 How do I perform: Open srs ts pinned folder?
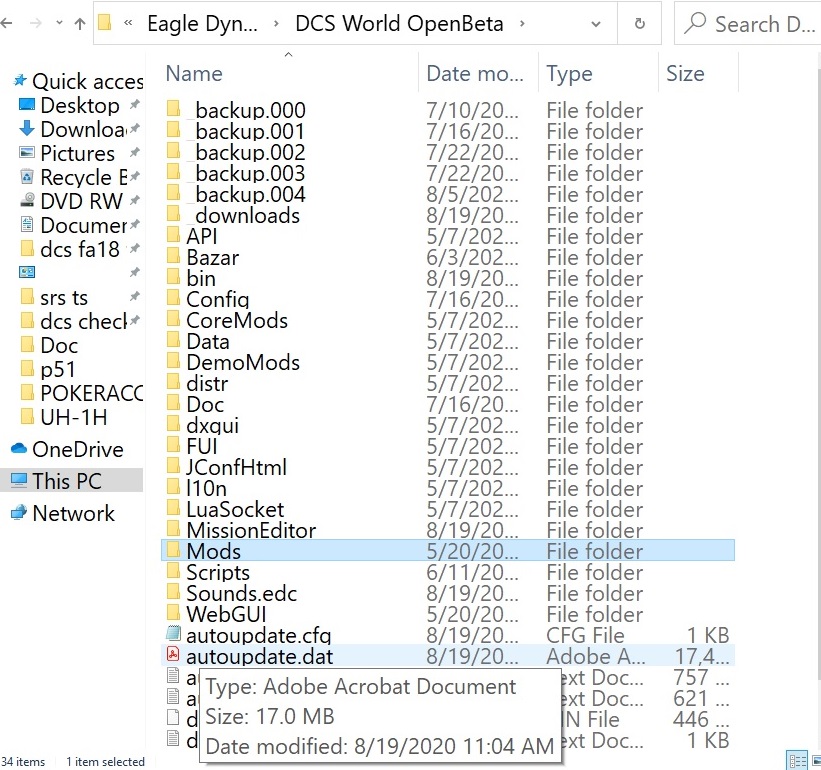coord(80,297)
